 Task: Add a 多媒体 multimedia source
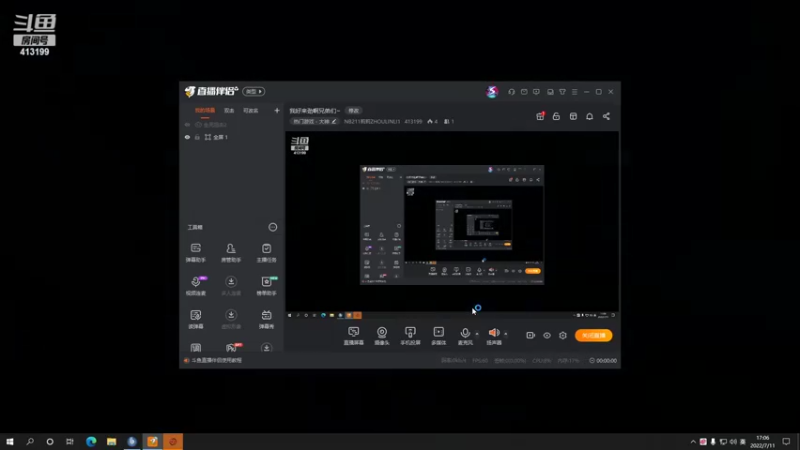pyautogui.click(x=439, y=336)
